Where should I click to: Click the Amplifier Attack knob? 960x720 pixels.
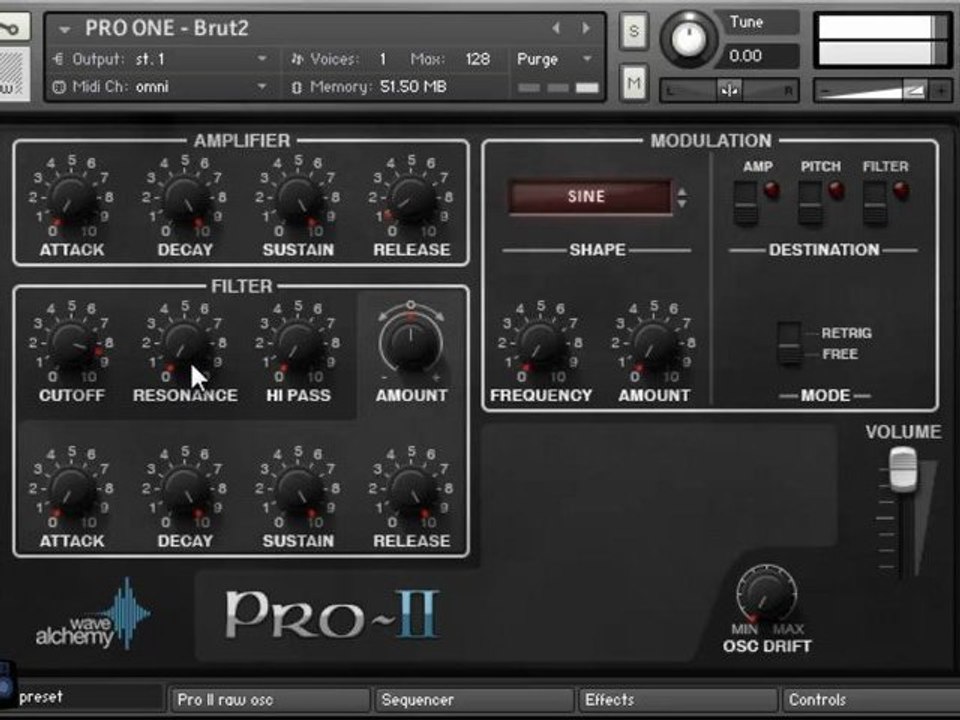pyautogui.click(x=72, y=198)
